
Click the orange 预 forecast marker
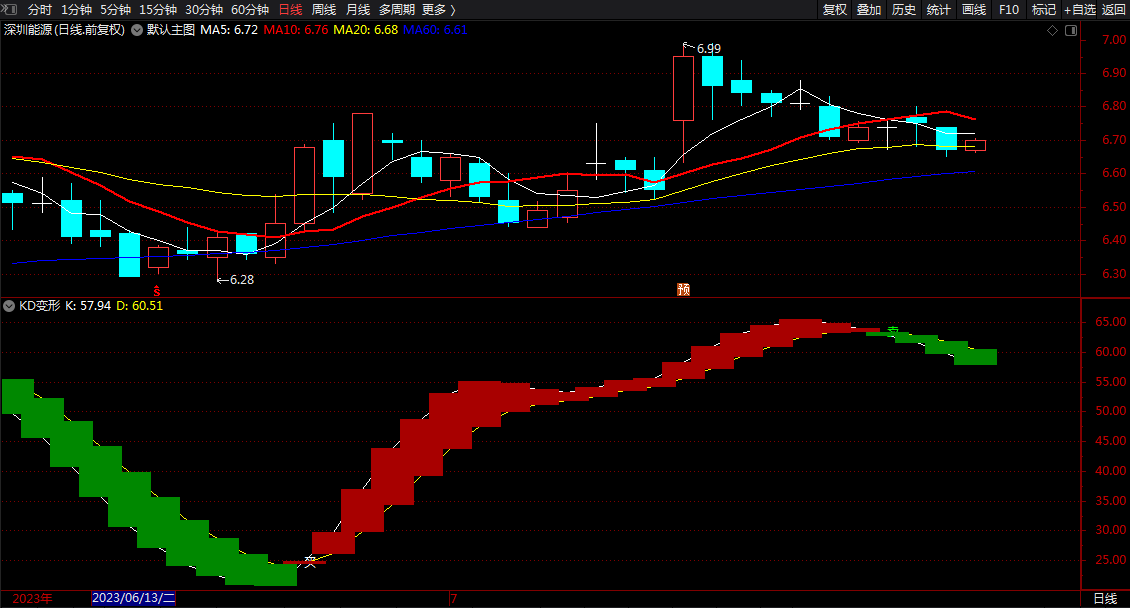(x=683, y=290)
